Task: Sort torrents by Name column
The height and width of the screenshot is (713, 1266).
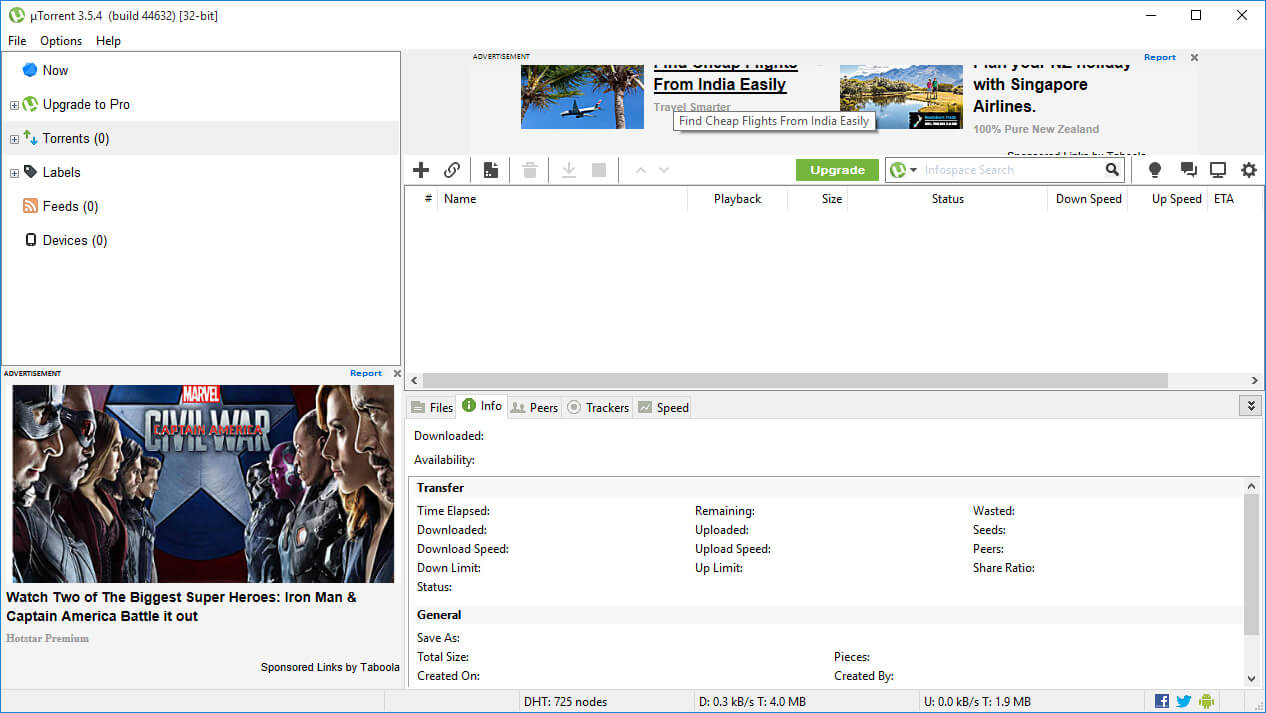Action: pyautogui.click(x=563, y=199)
